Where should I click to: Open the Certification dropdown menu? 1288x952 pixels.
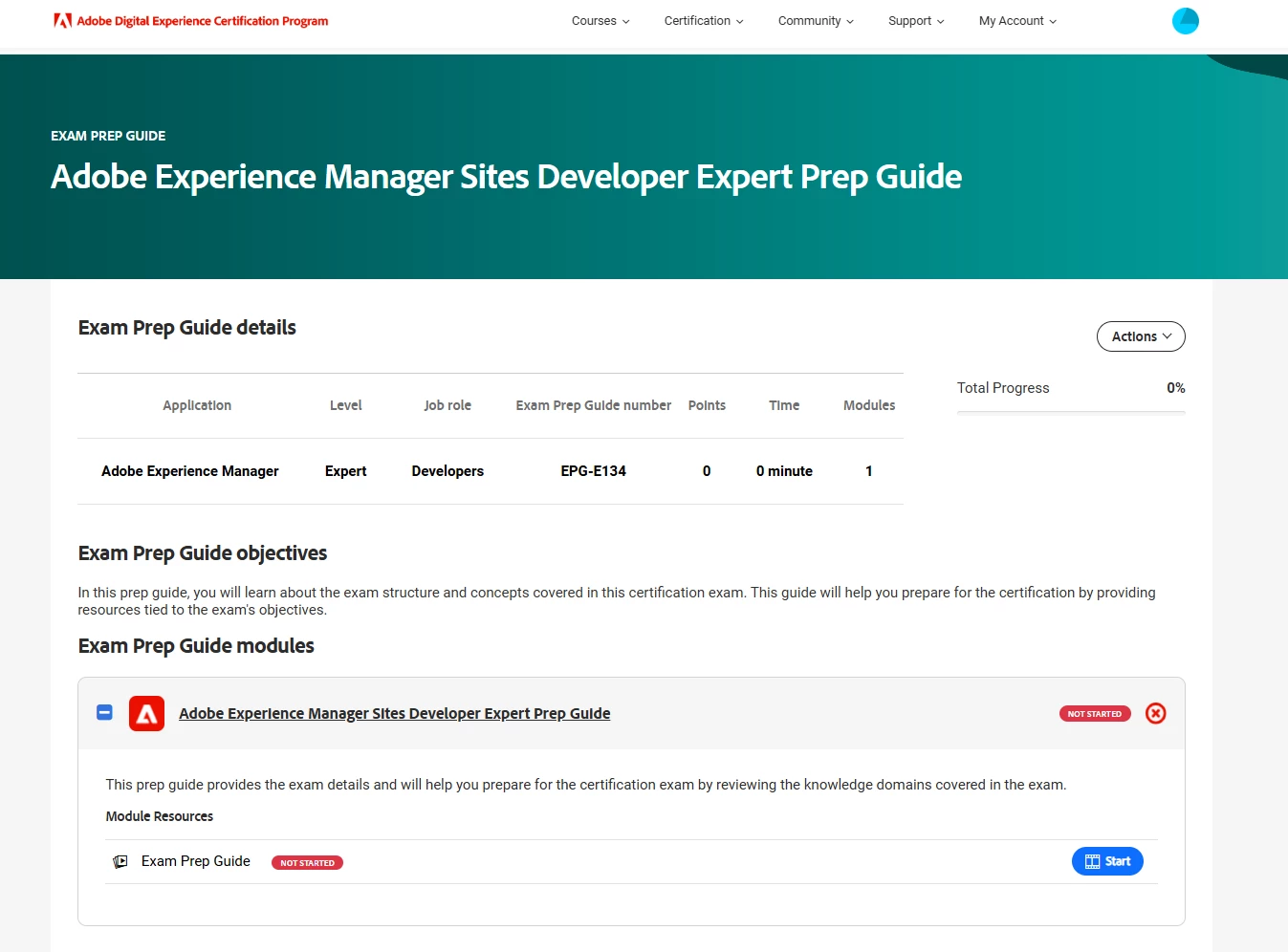(x=704, y=21)
